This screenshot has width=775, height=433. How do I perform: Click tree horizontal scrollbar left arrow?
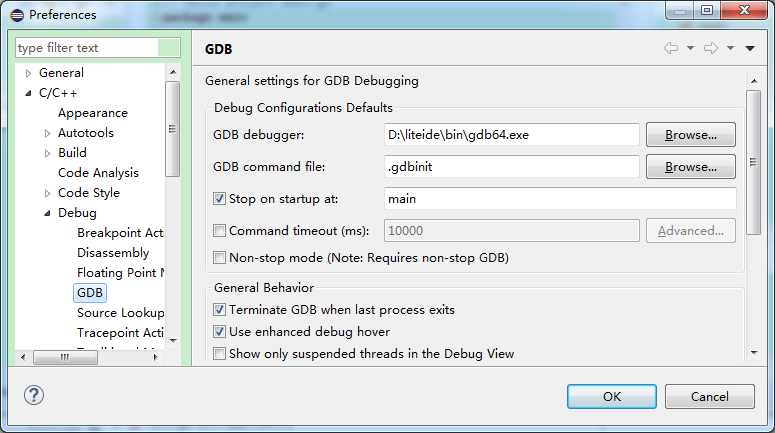coord(23,357)
